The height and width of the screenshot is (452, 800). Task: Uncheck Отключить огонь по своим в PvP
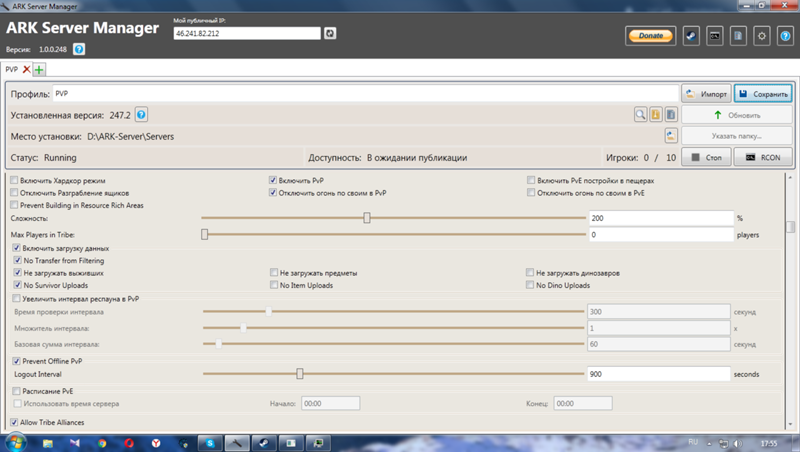pyautogui.click(x=273, y=192)
